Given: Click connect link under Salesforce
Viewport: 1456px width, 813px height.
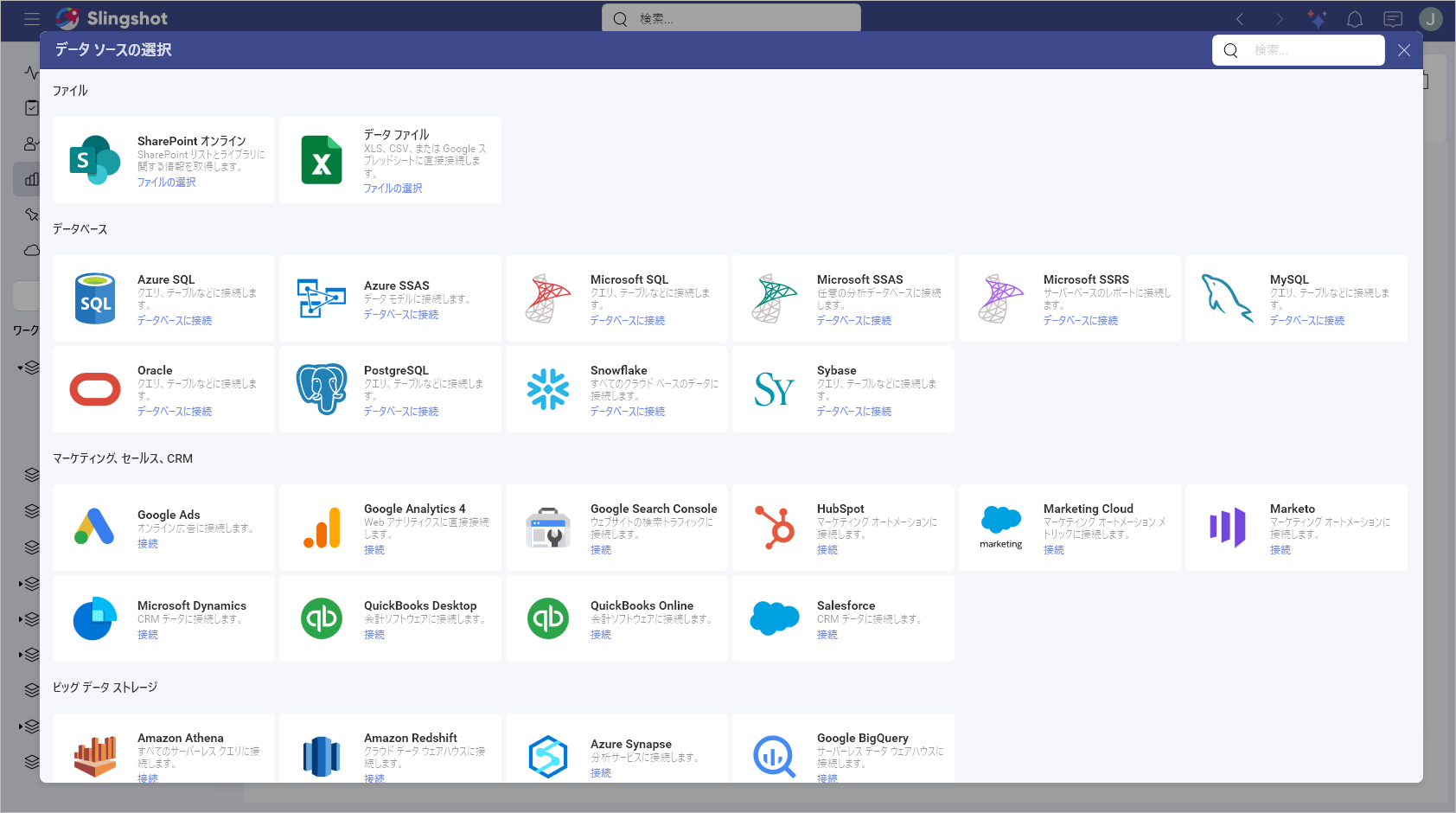Looking at the screenshot, I should [x=827, y=635].
